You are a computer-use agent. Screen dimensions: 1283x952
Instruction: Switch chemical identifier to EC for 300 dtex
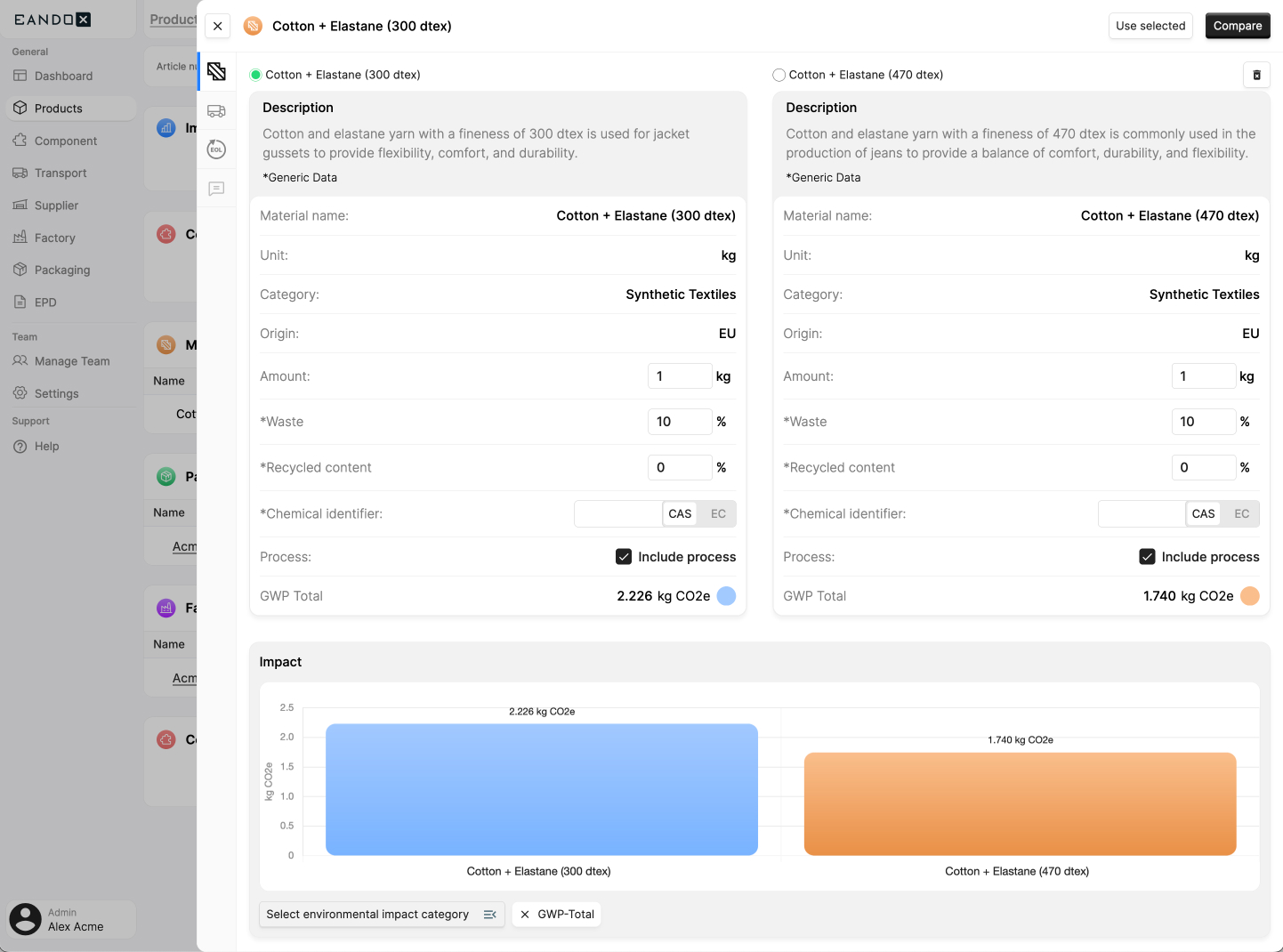pos(718,513)
